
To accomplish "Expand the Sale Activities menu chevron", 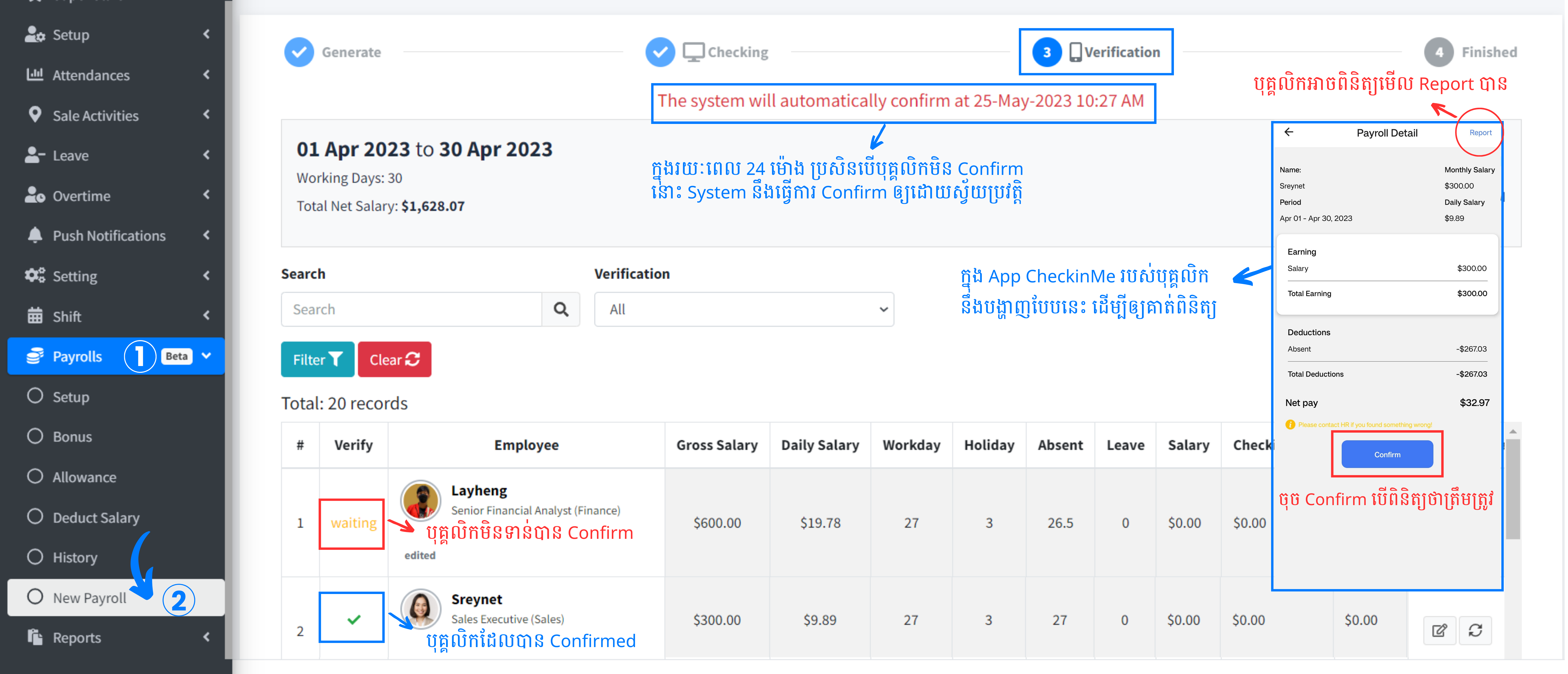I will click(206, 115).
